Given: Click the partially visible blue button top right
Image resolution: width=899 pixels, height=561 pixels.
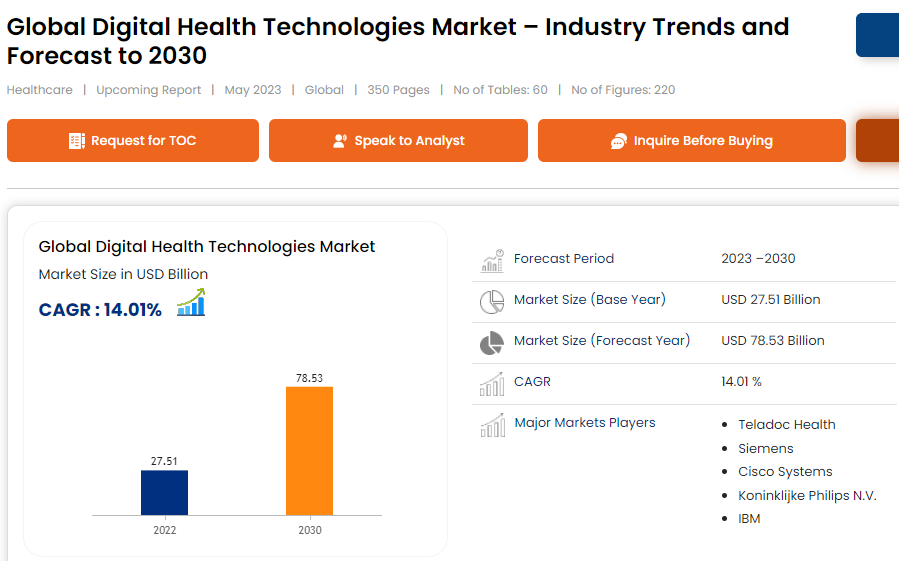Looking at the screenshot, I should 877,35.
